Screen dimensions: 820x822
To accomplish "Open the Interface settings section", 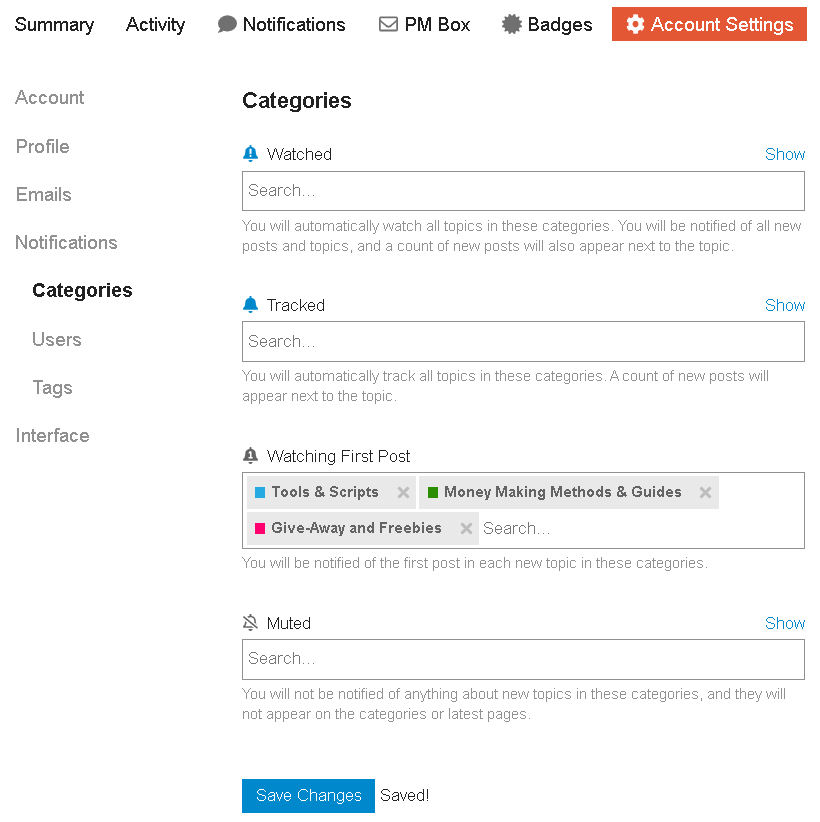I will coord(52,435).
